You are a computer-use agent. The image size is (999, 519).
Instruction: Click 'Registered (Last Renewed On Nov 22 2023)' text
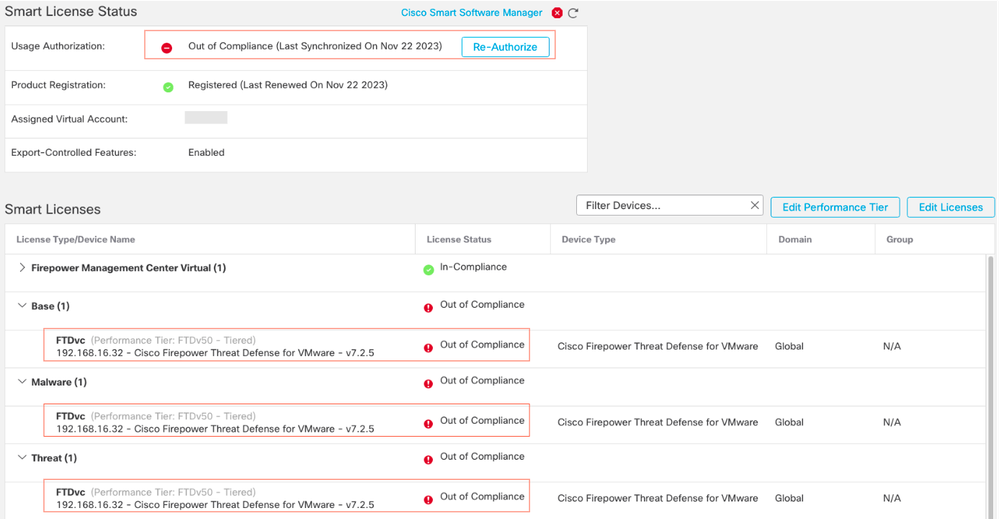point(288,85)
